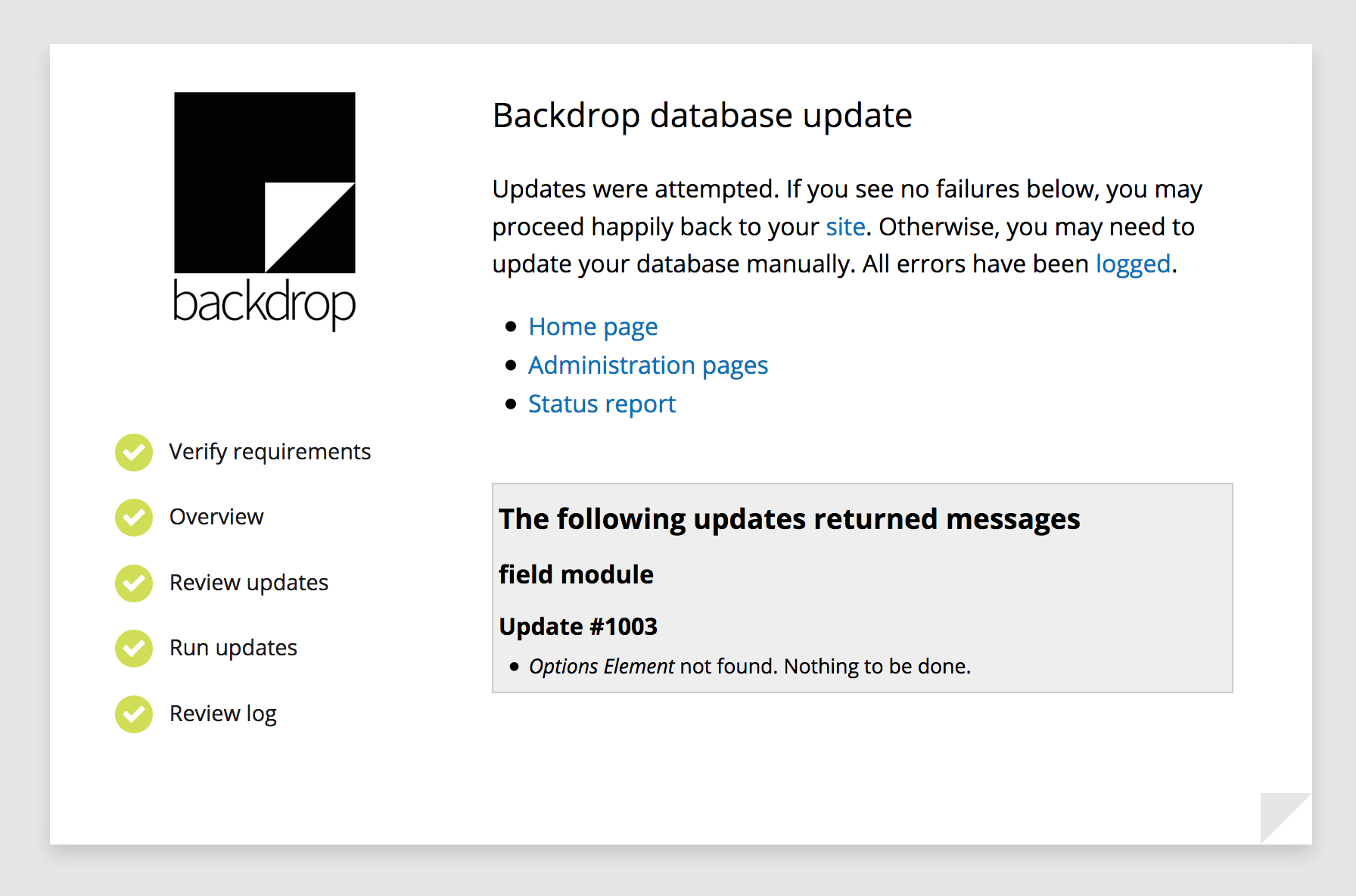
Task: Select the Verify requirements checkmark icon
Action: point(134,452)
